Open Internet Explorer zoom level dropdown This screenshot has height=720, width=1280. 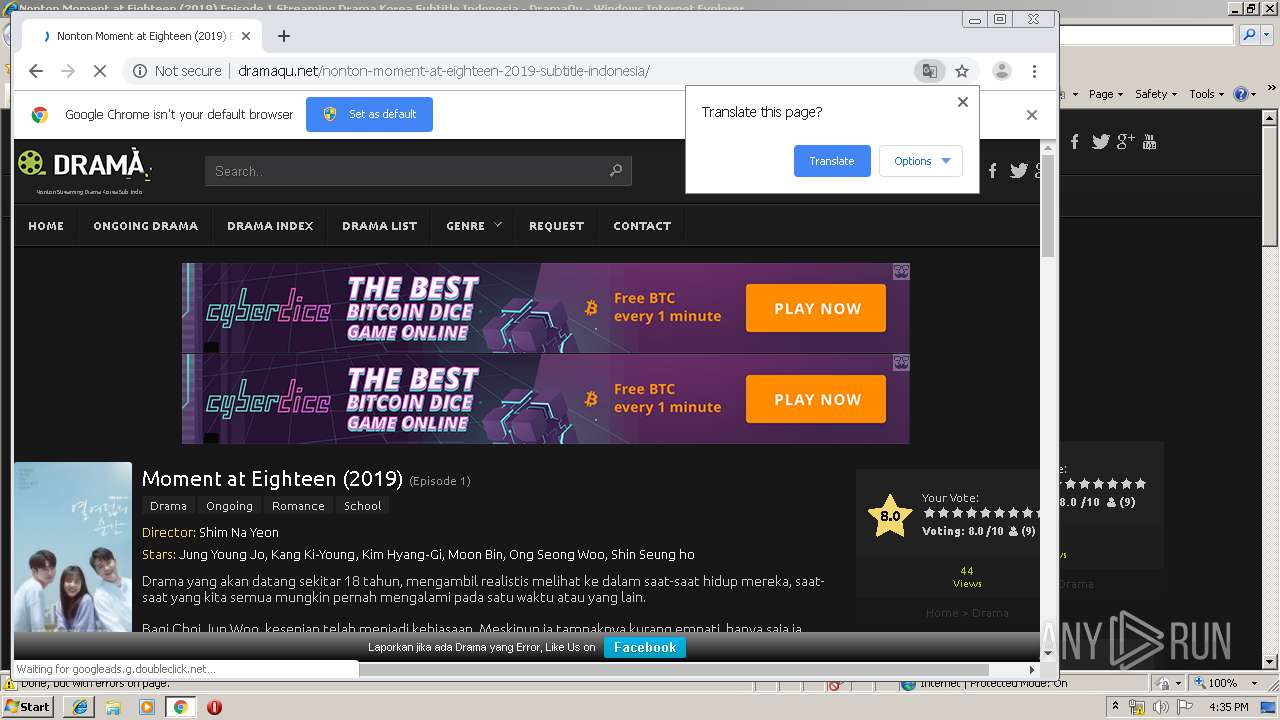1254,683
